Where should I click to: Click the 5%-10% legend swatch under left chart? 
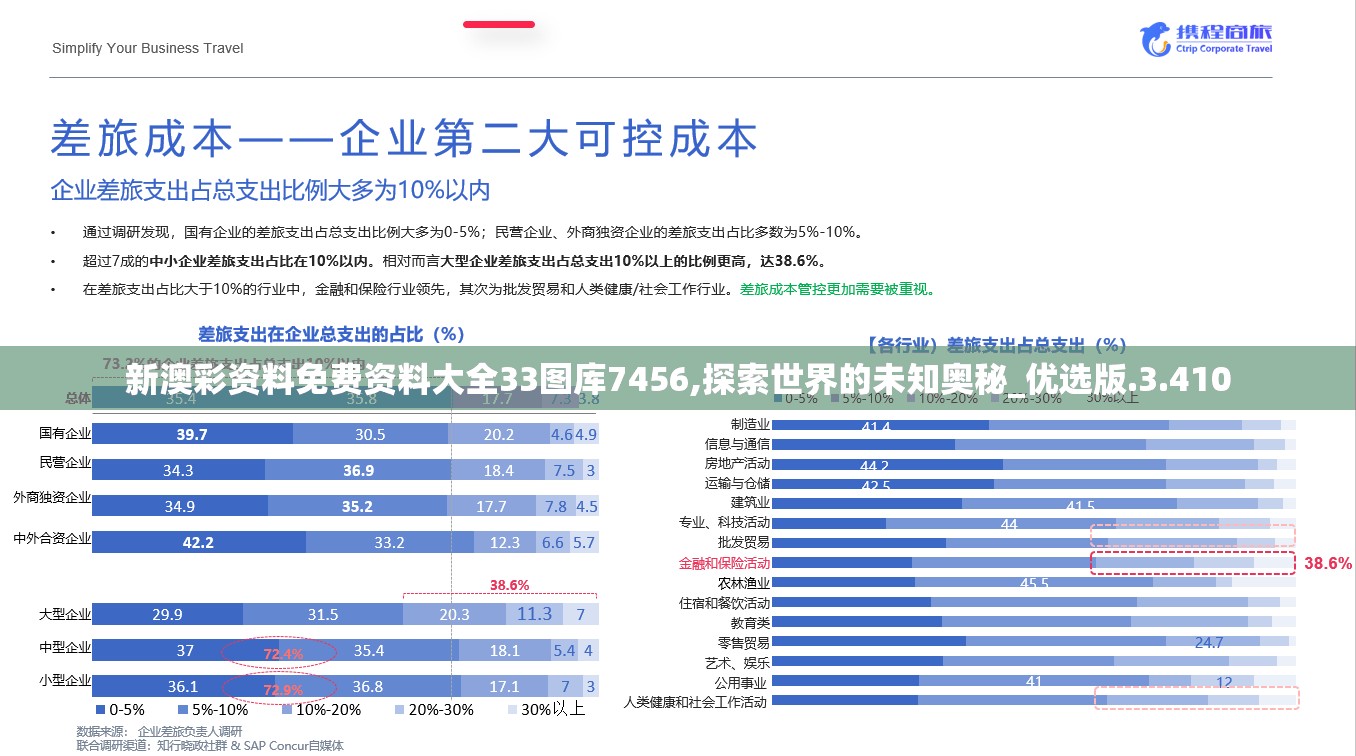[181, 710]
